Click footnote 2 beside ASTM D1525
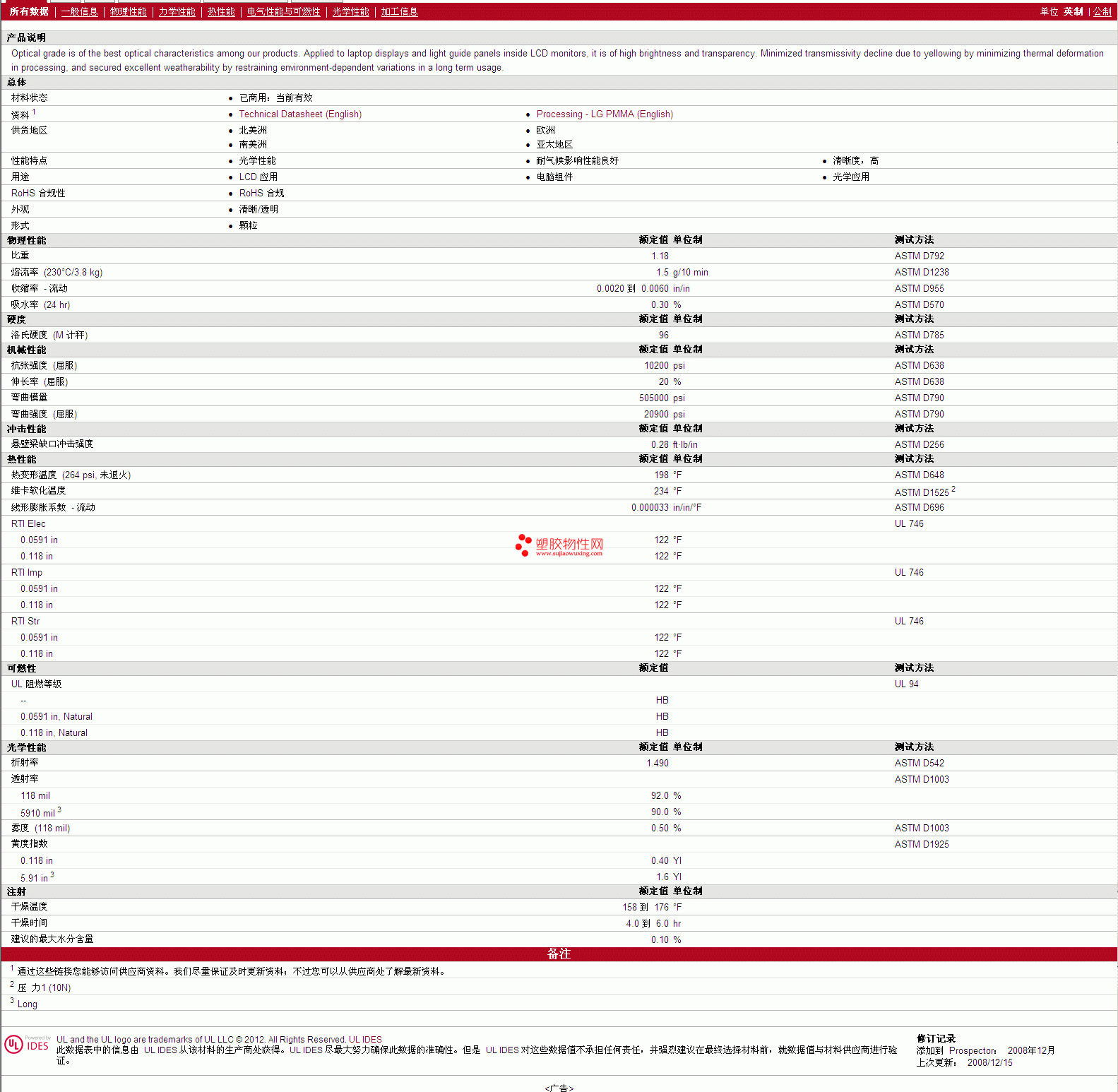This screenshot has width=1118, height=1092. (953, 489)
